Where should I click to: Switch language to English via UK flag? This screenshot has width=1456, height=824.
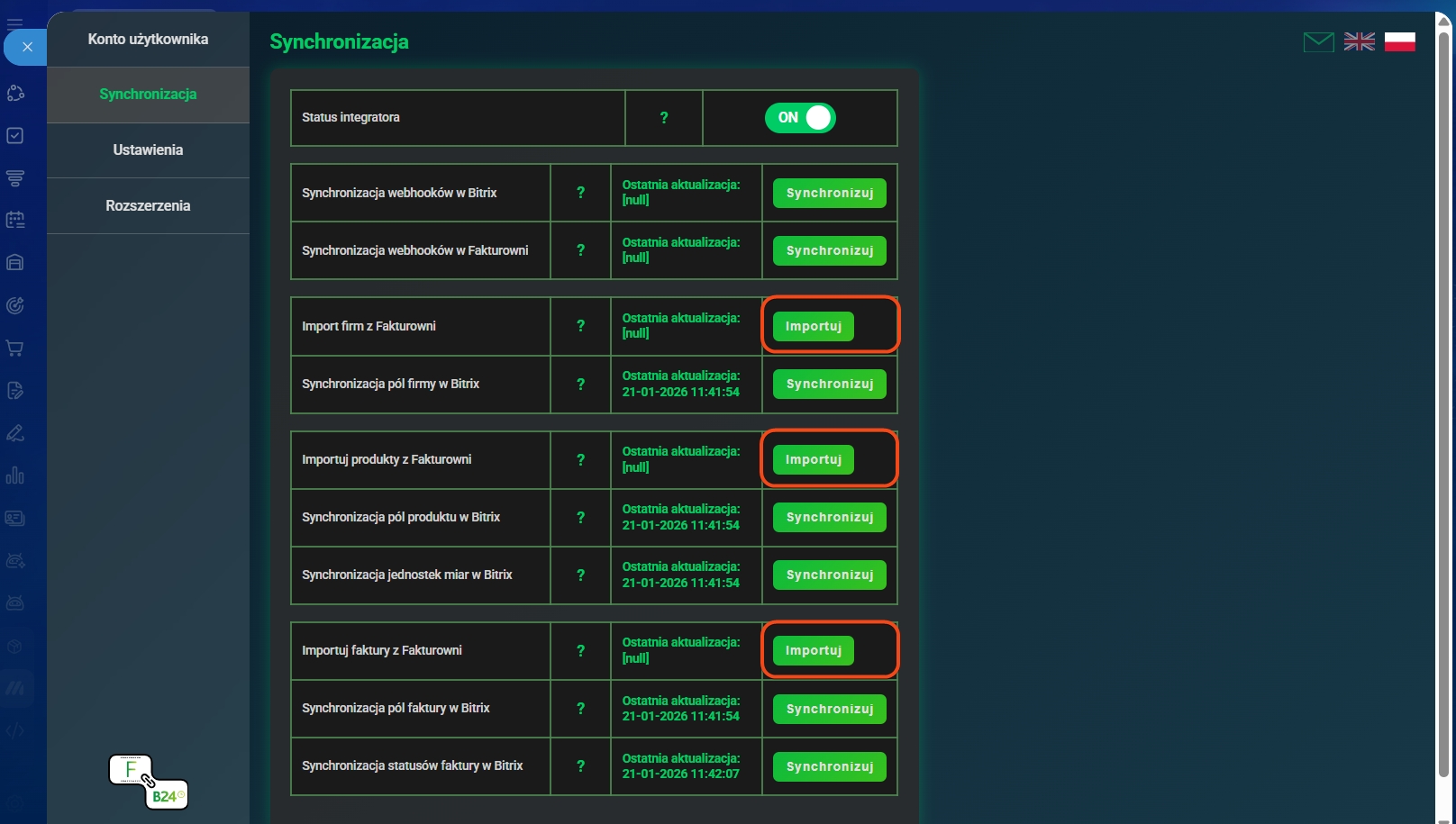[x=1360, y=41]
